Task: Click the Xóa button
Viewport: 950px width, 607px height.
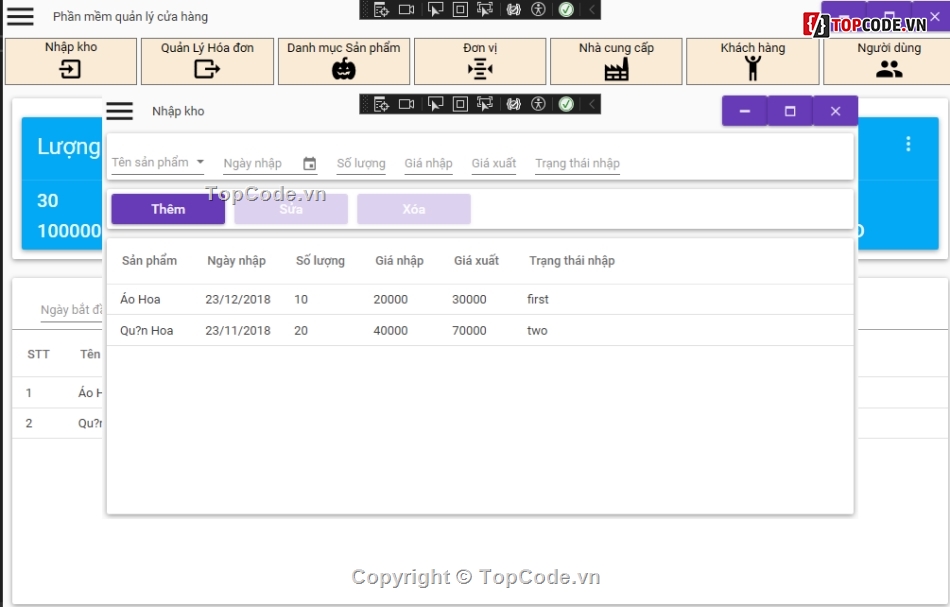Action: [x=413, y=209]
